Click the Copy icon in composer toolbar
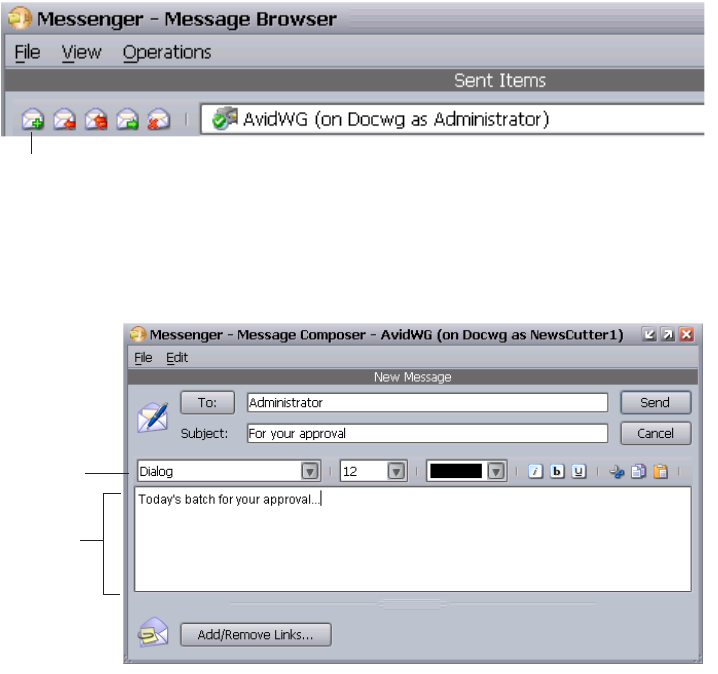This screenshot has width=718, height=674. point(638,471)
